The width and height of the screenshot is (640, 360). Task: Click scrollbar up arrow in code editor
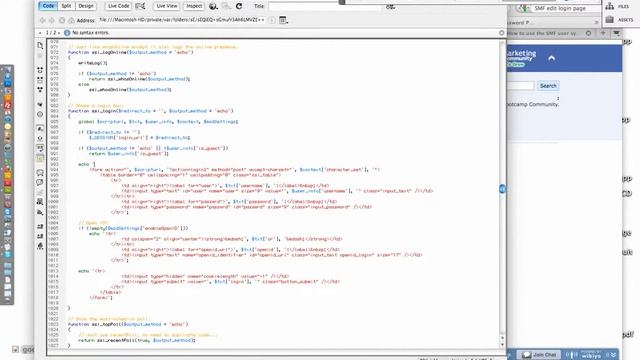point(502,338)
